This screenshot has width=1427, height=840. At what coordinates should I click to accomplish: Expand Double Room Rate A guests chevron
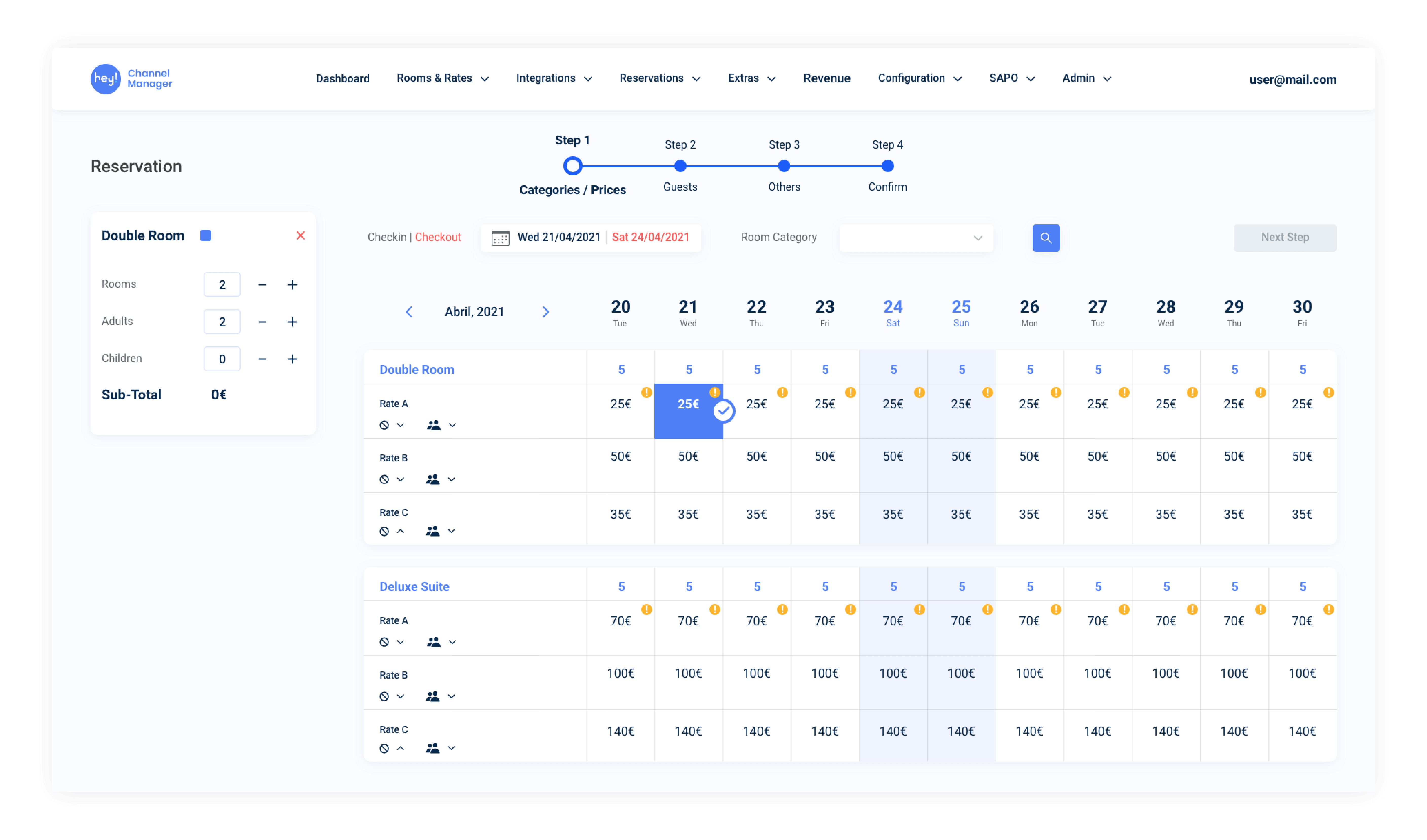click(452, 425)
